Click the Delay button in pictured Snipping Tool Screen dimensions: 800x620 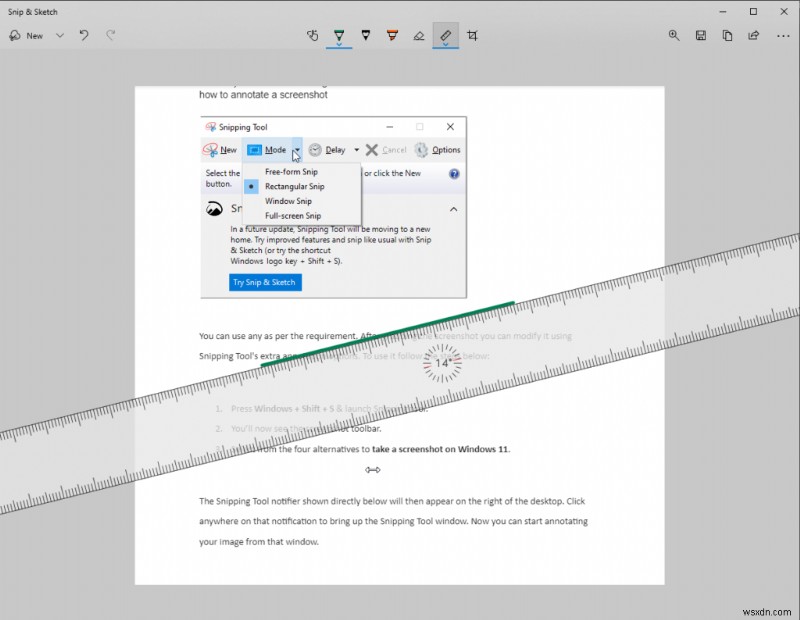[x=328, y=150]
